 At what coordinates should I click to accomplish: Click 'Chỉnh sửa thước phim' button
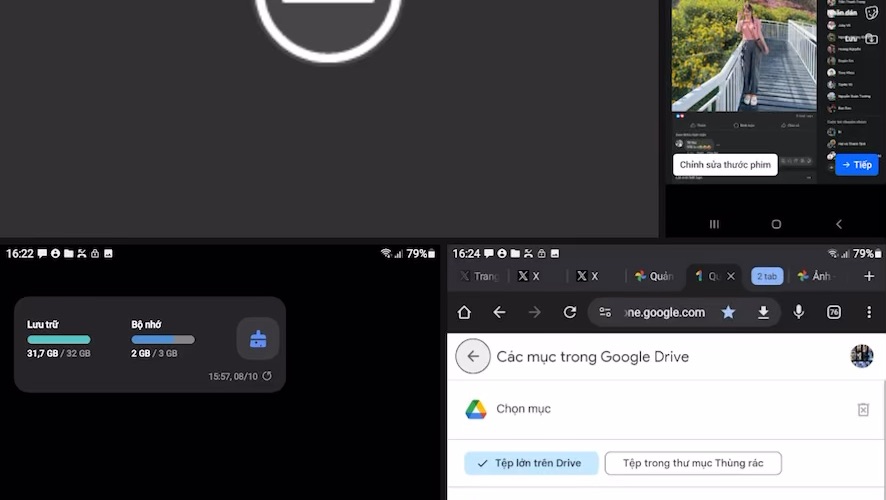click(x=724, y=165)
